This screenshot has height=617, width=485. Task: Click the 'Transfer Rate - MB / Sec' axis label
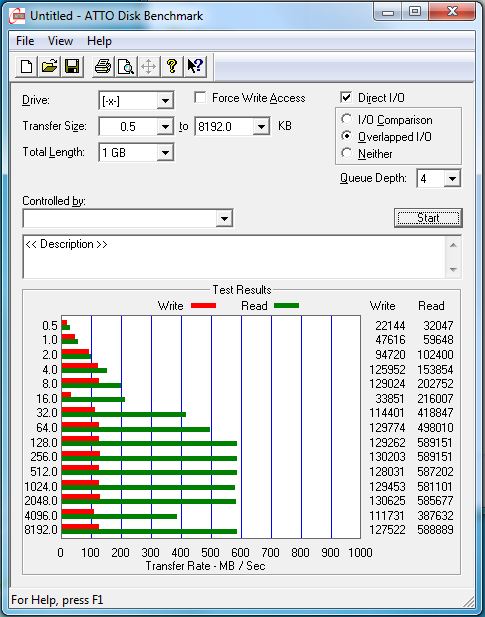click(205, 566)
